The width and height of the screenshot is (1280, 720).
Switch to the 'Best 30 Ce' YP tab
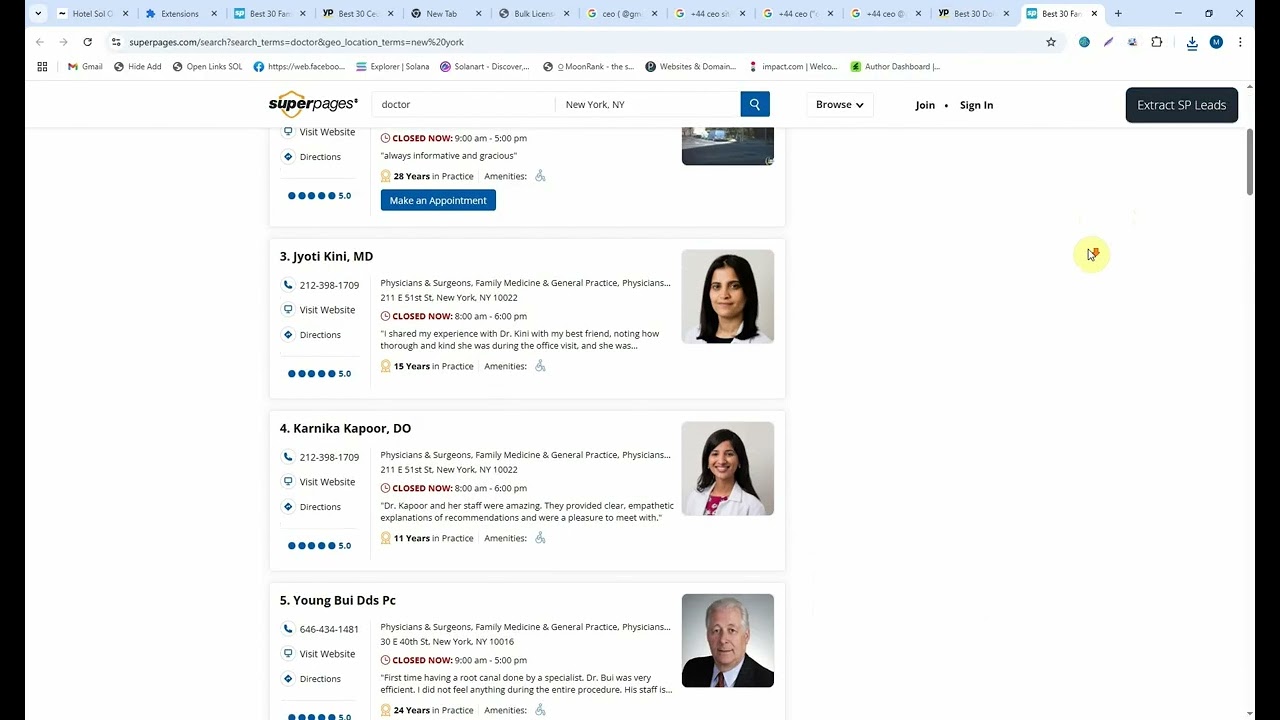coord(356,14)
